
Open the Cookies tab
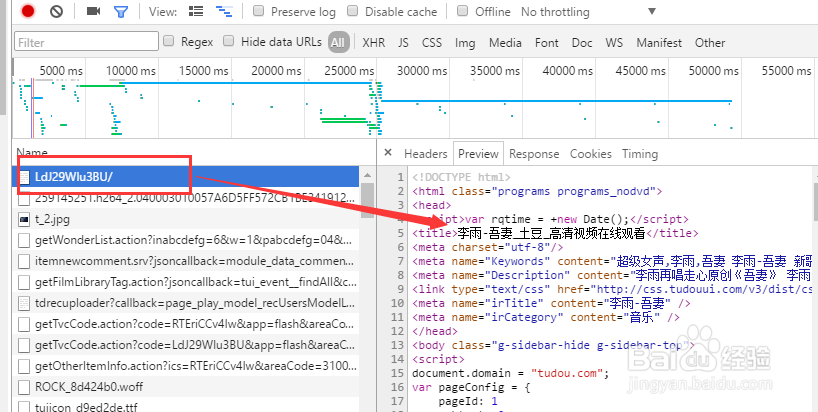click(x=591, y=154)
